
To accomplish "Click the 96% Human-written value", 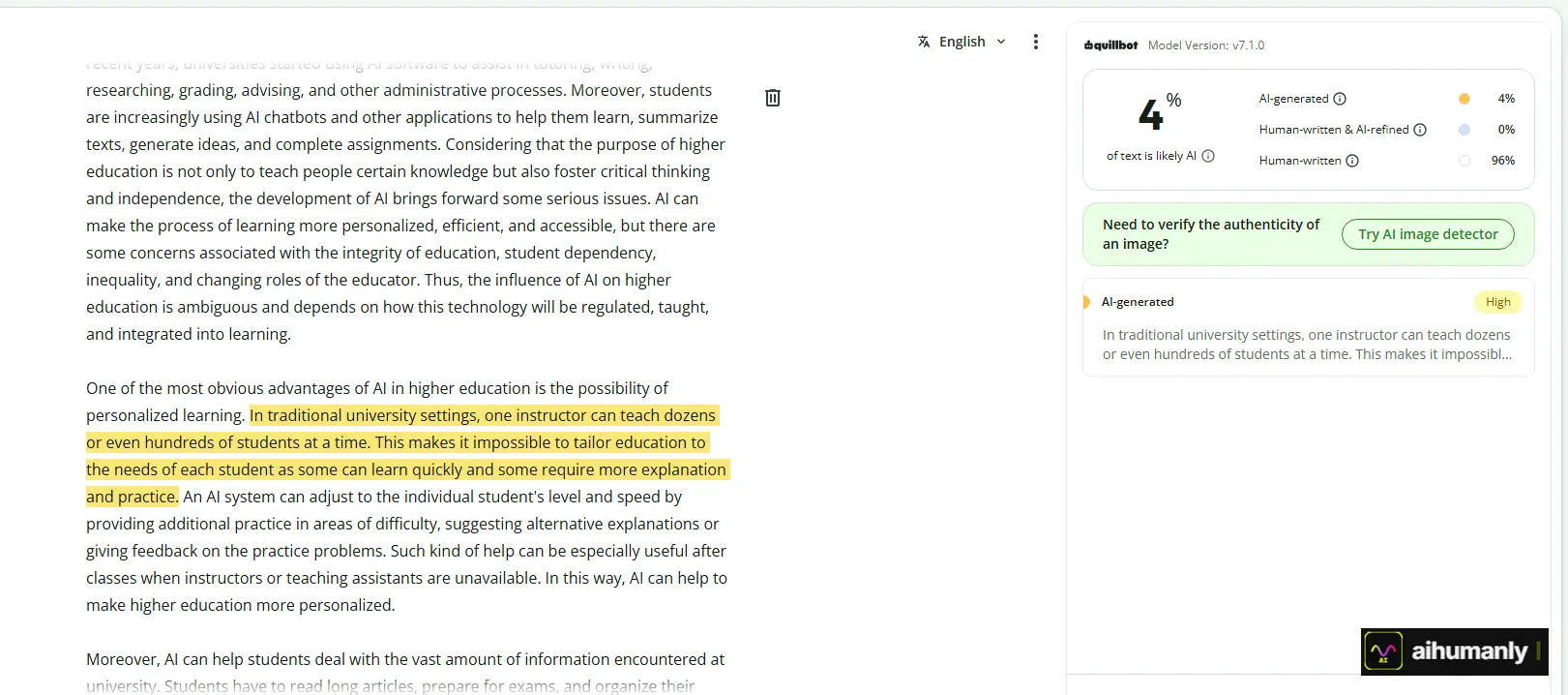I will pyautogui.click(x=1503, y=161).
